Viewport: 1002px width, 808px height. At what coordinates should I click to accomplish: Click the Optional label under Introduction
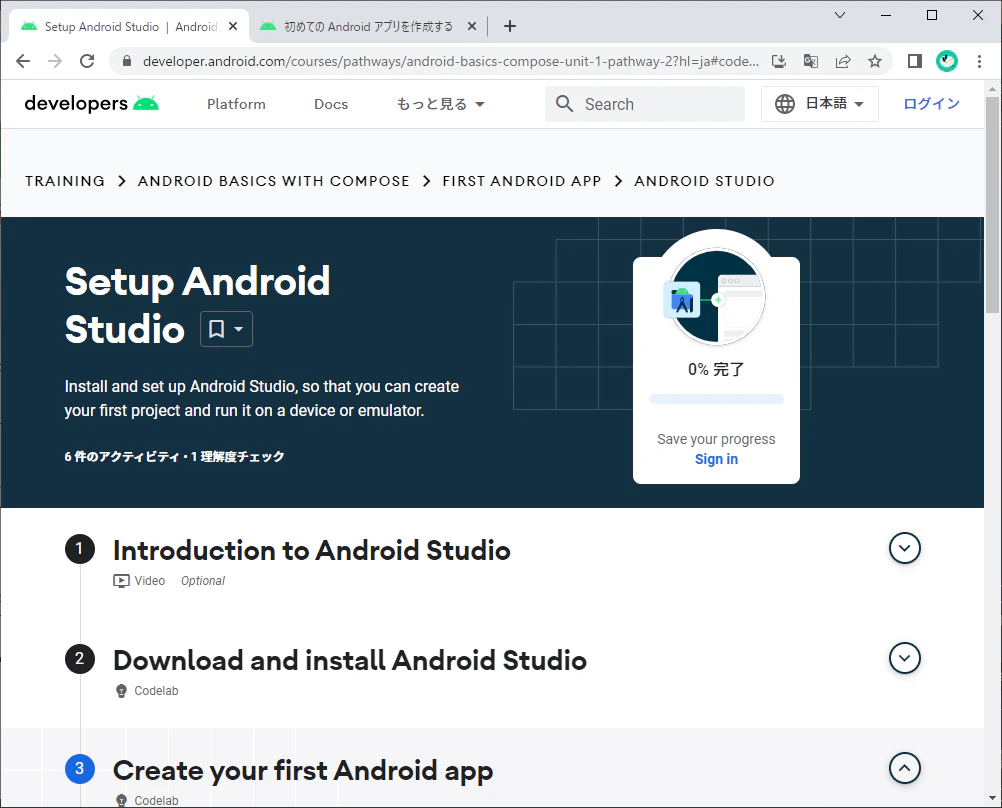[x=203, y=580]
